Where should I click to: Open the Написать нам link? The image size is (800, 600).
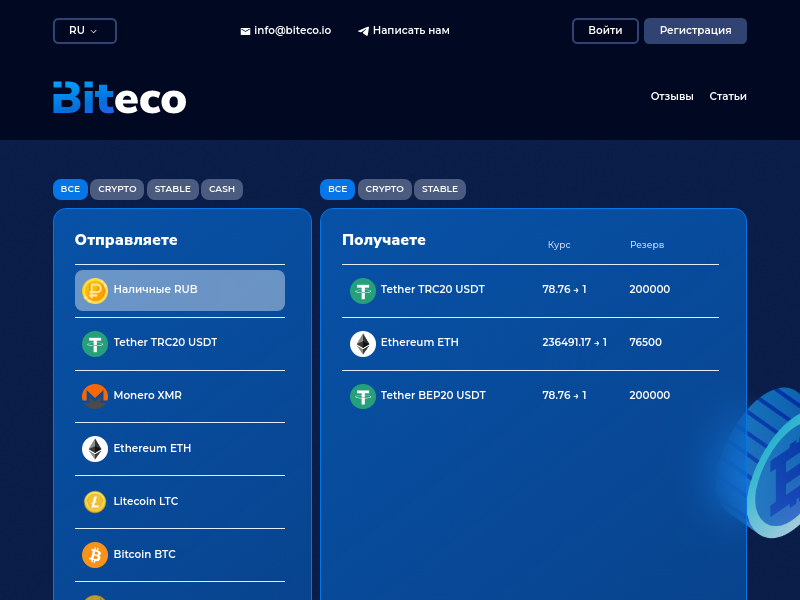[x=411, y=31]
